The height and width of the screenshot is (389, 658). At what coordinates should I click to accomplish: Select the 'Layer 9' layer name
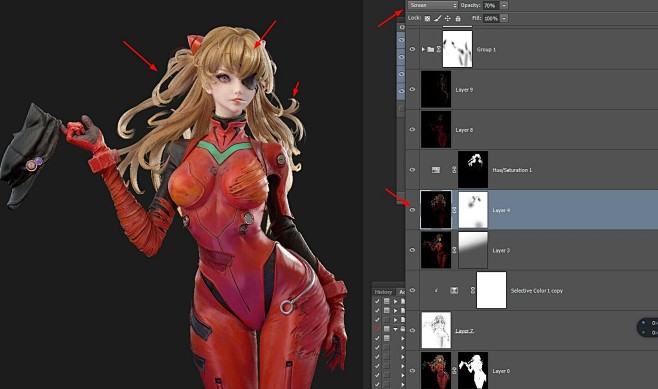tap(464, 90)
